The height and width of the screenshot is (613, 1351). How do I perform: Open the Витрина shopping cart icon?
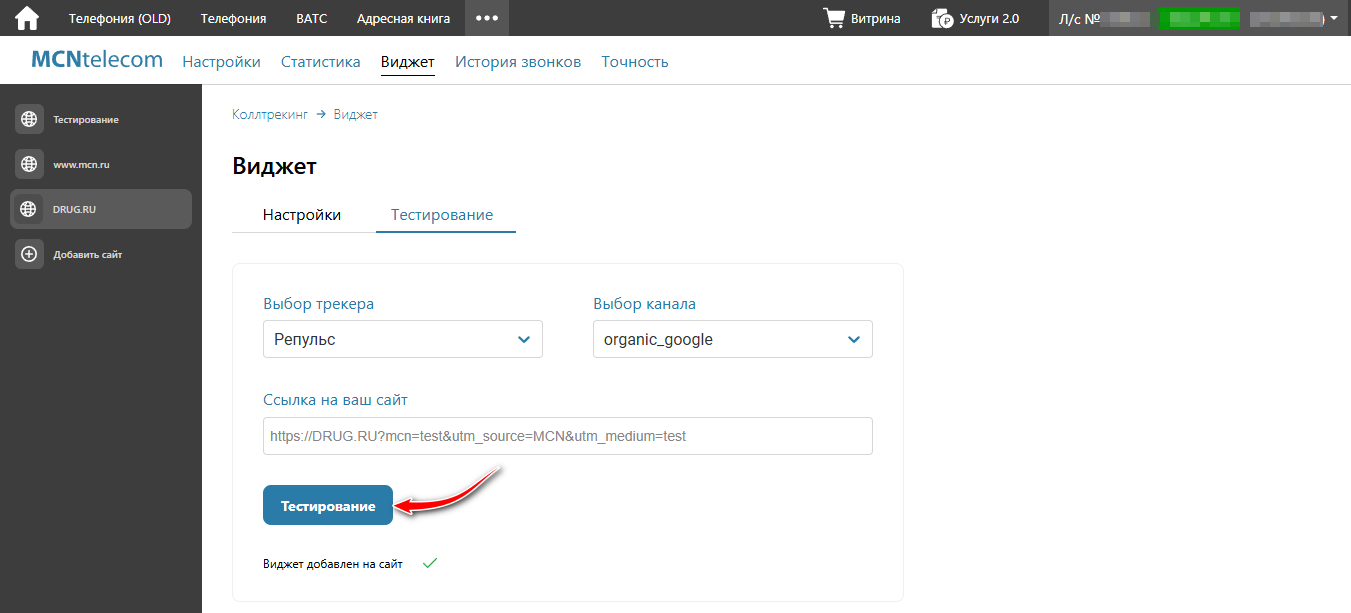click(x=834, y=18)
